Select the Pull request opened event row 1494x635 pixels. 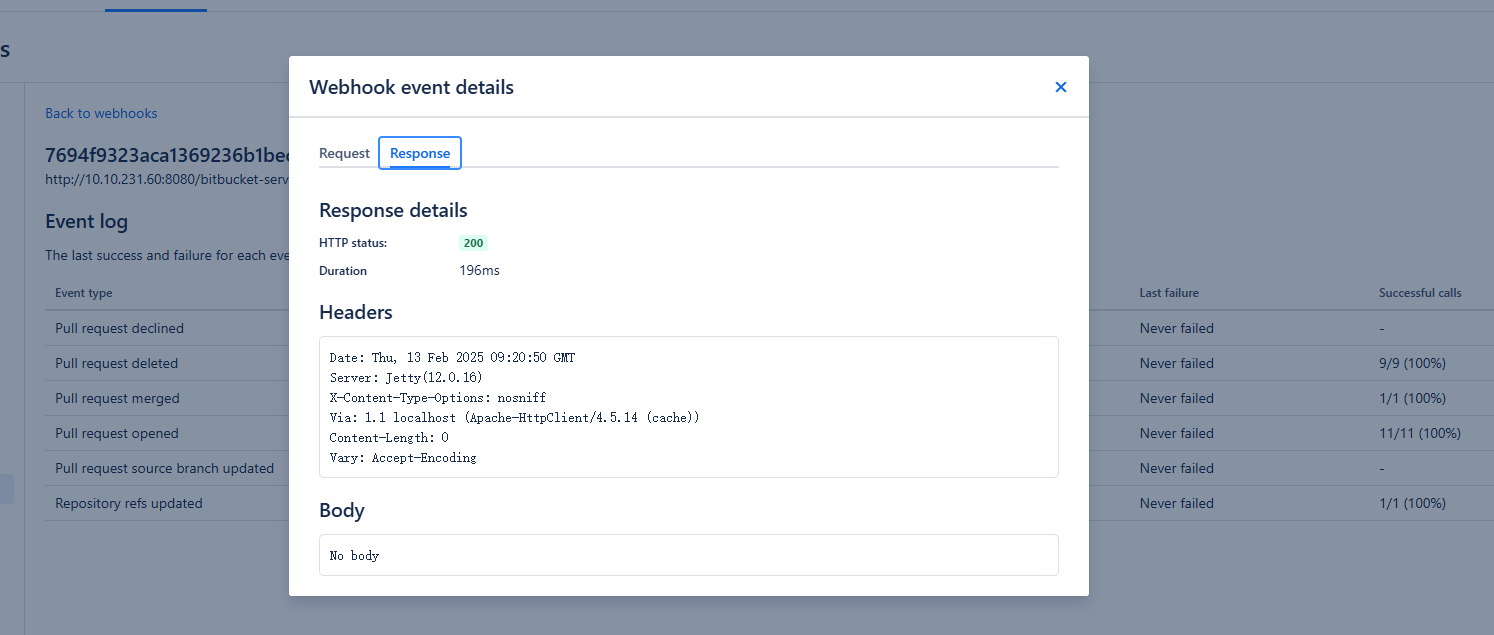point(761,433)
